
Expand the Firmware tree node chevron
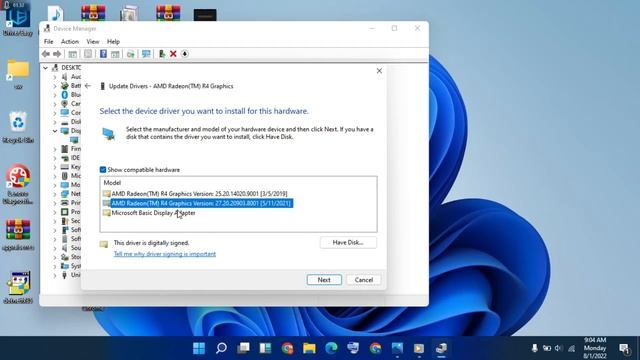(x=55, y=149)
